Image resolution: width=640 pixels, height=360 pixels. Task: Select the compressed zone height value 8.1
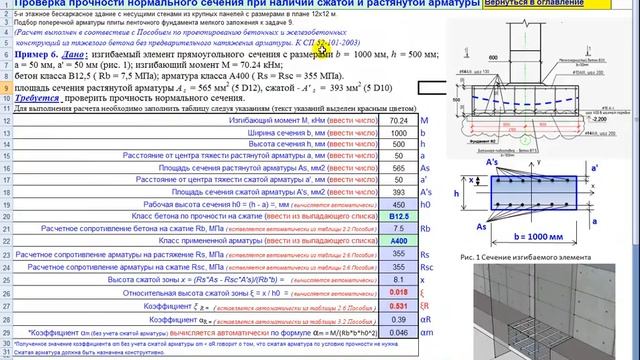pyautogui.click(x=398, y=280)
